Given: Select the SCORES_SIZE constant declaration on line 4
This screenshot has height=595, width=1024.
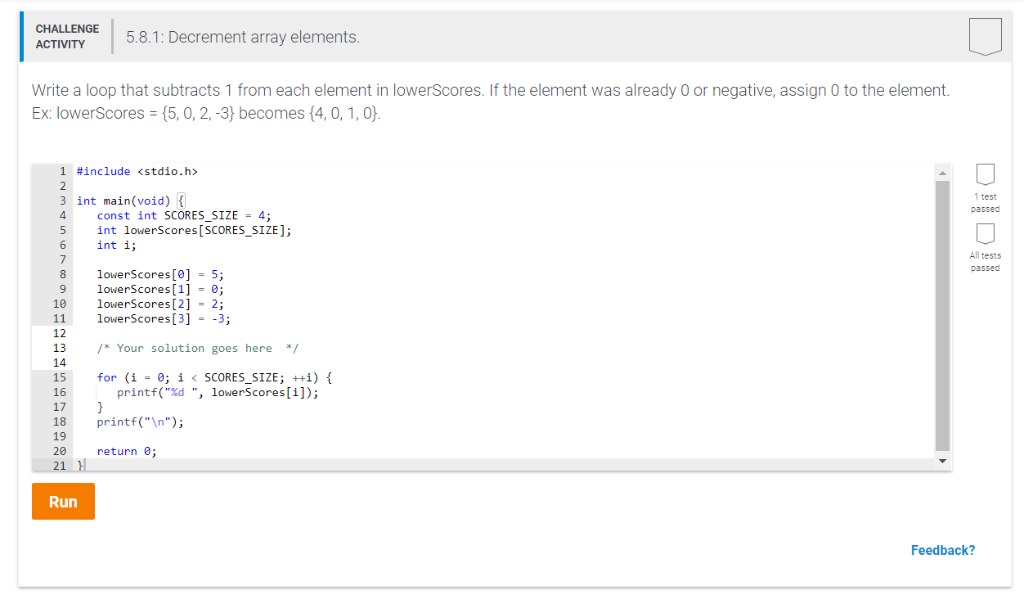Looking at the screenshot, I should 187,215.
